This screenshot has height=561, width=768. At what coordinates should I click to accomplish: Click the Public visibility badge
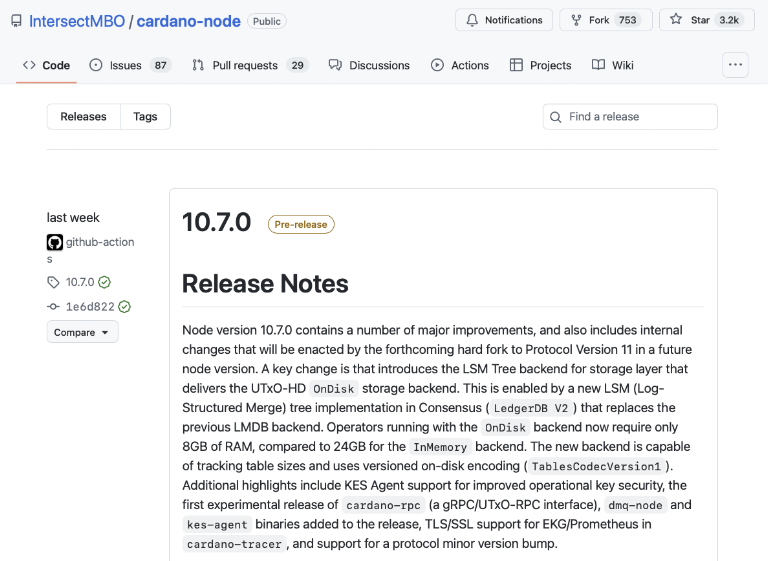click(x=267, y=21)
